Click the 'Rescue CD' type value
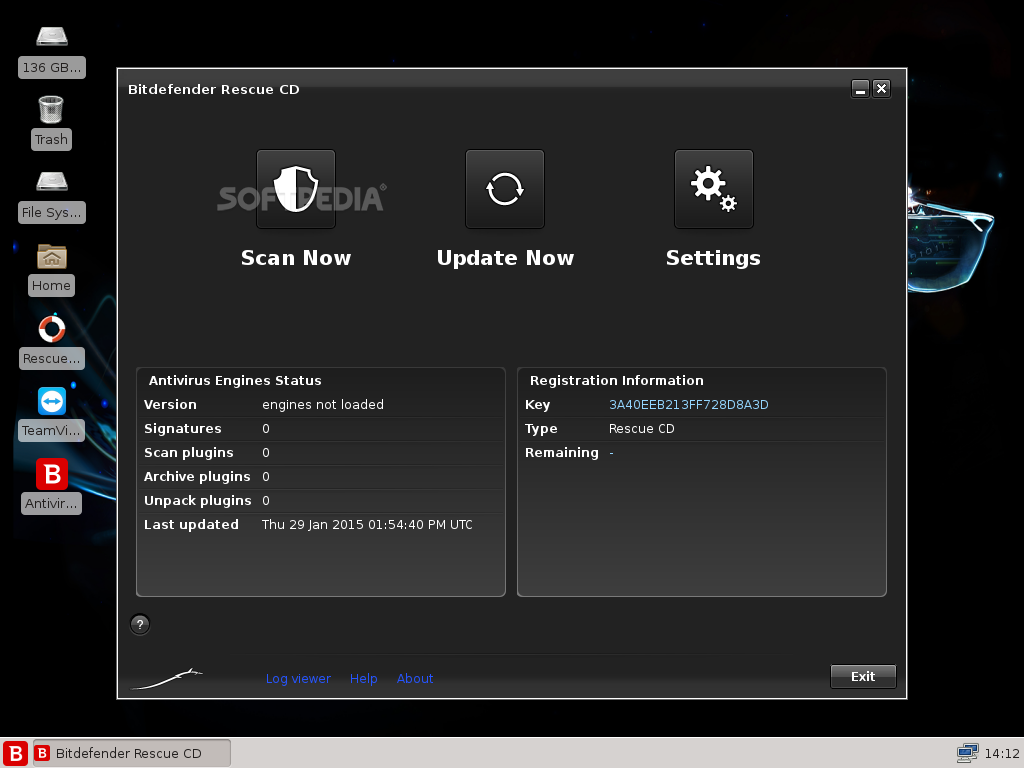The height and width of the screenshot is (768, 1024). (641, 428)
